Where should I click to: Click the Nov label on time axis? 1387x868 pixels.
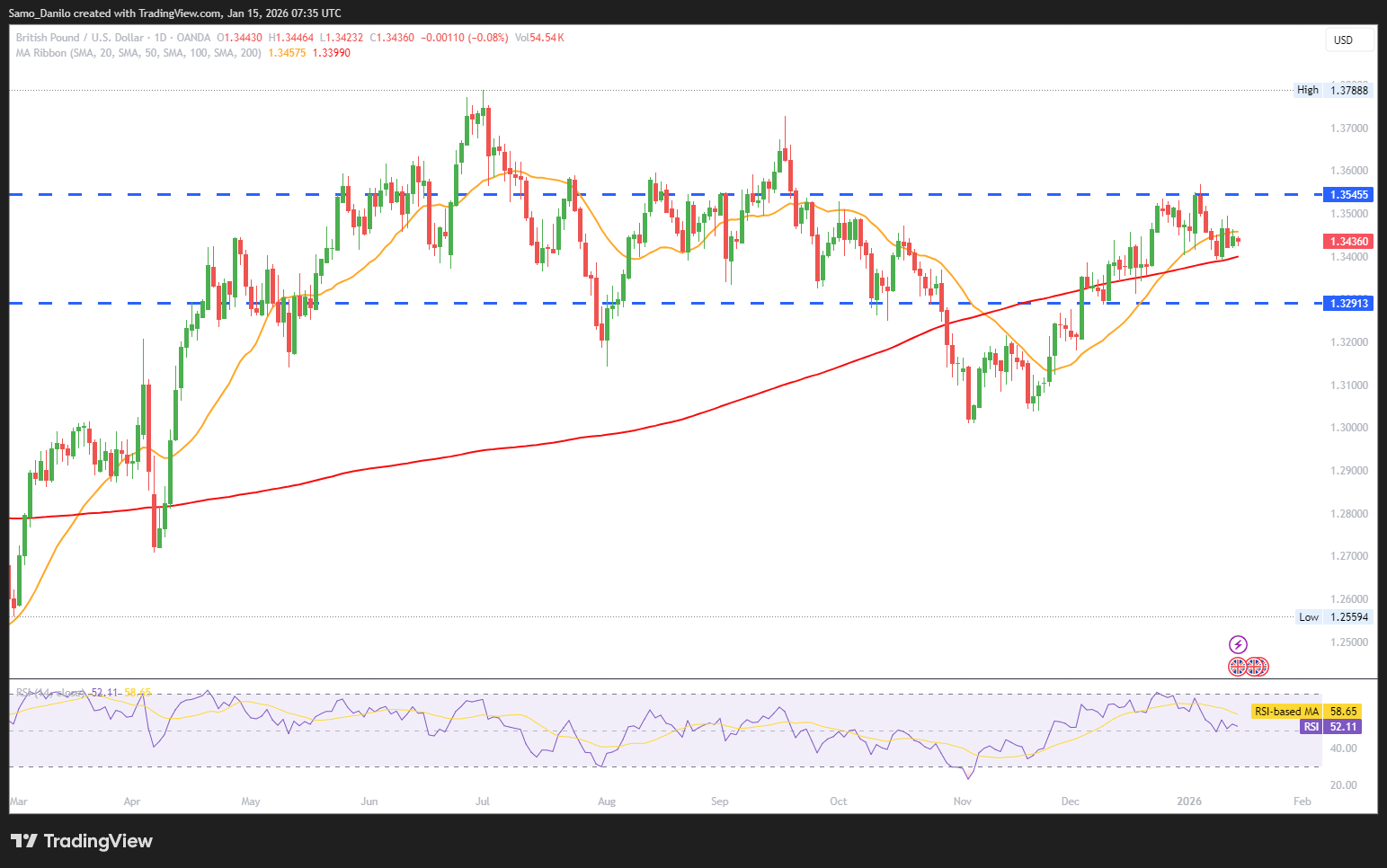pos(962,802)
